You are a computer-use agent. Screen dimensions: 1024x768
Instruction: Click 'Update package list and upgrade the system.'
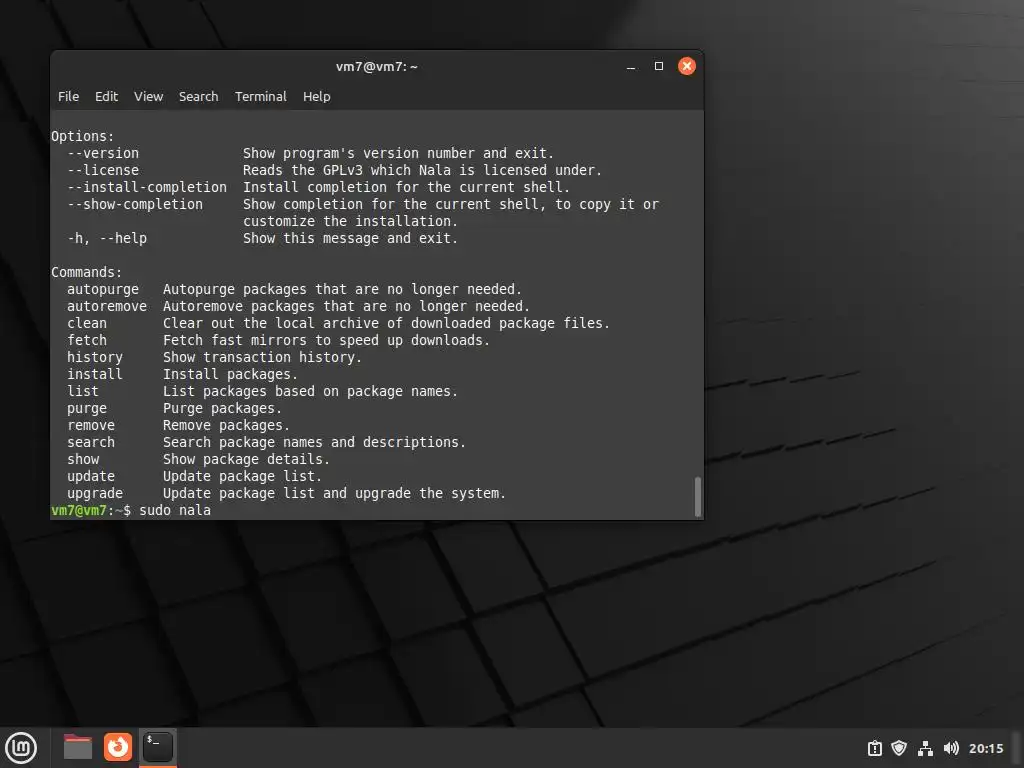334,493
